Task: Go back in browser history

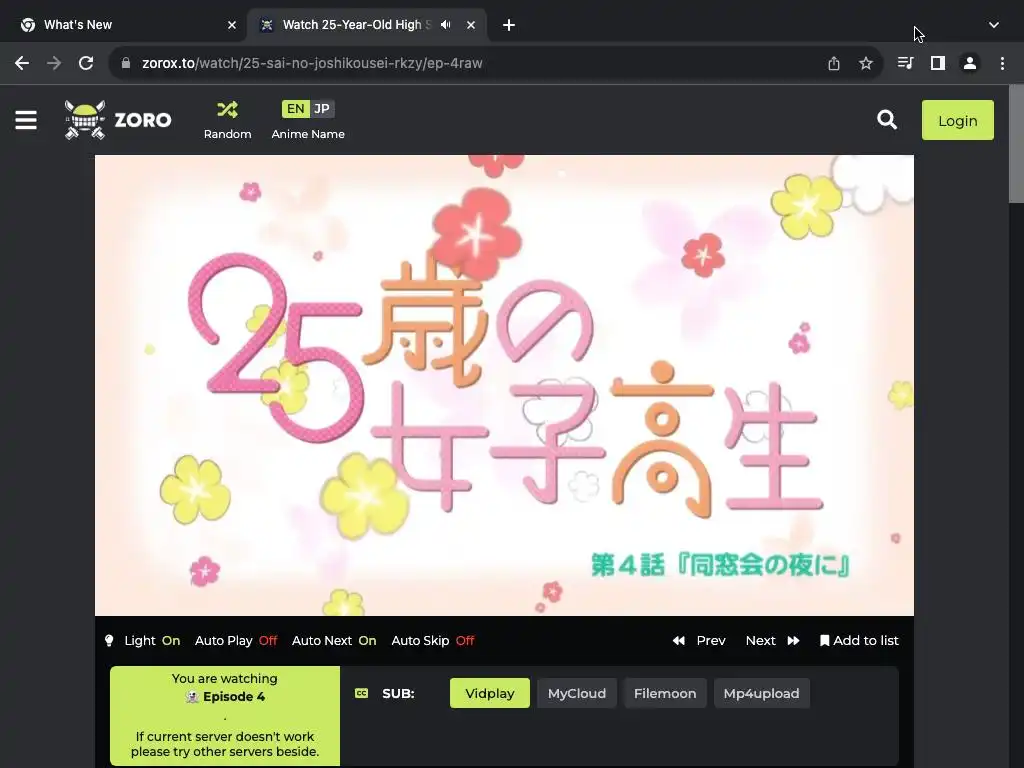Action: pos(22,63)
